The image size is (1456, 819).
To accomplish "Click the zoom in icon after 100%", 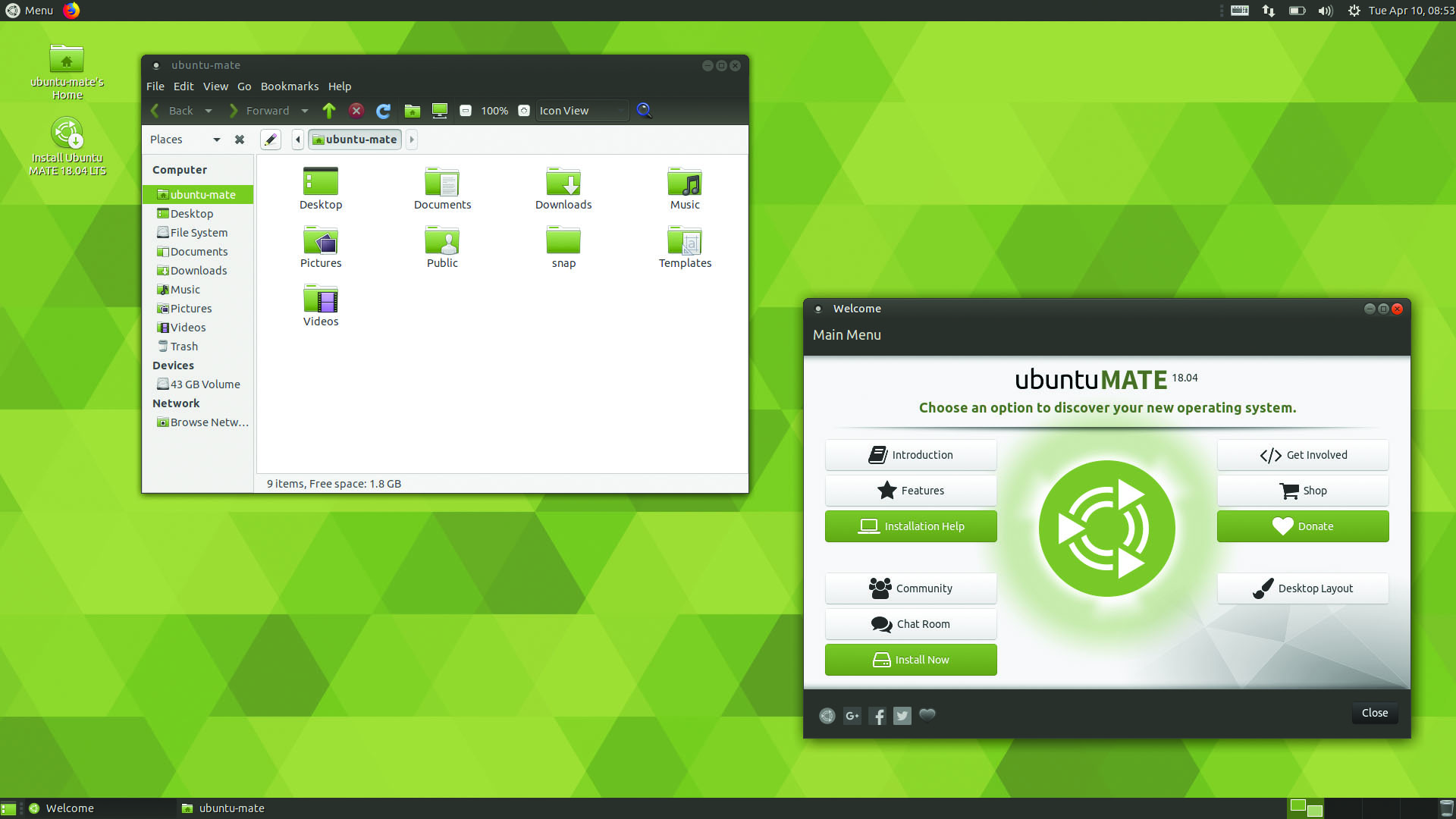I will click(524, 111).
